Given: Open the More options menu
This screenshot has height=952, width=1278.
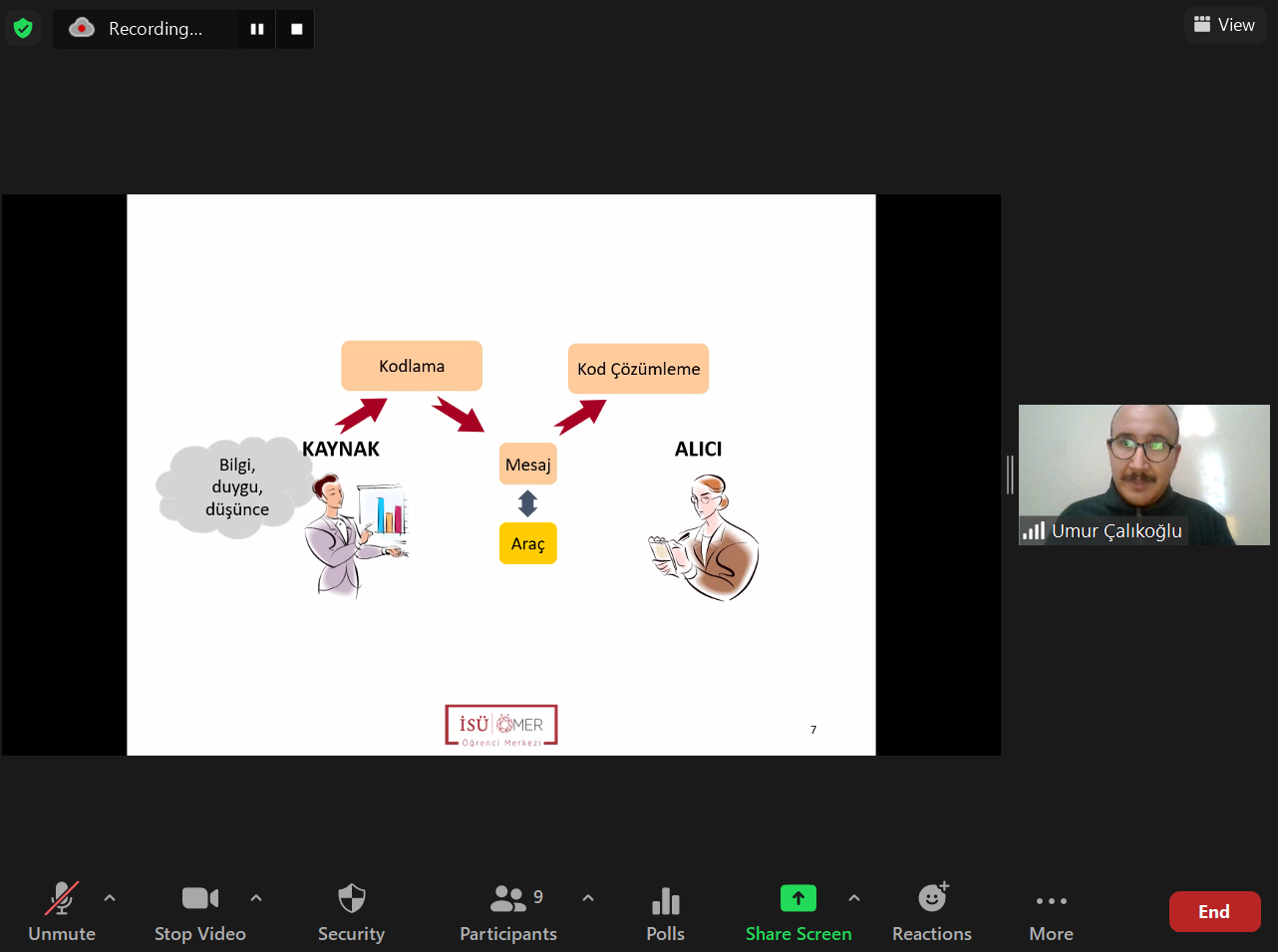Looking at the screenshot, I should click(x=1051, y=911).
